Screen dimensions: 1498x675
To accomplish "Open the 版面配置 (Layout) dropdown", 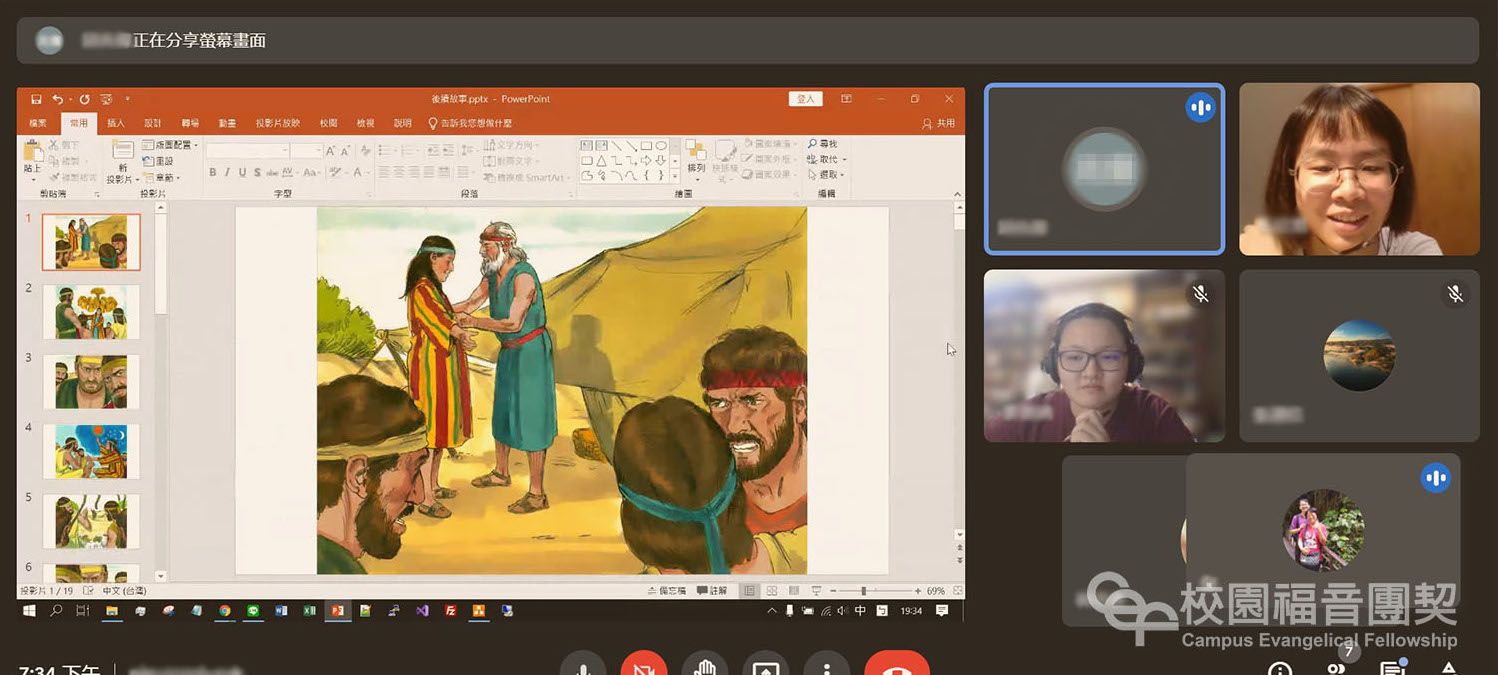I will pyautogui.click(x=170, y=145).
